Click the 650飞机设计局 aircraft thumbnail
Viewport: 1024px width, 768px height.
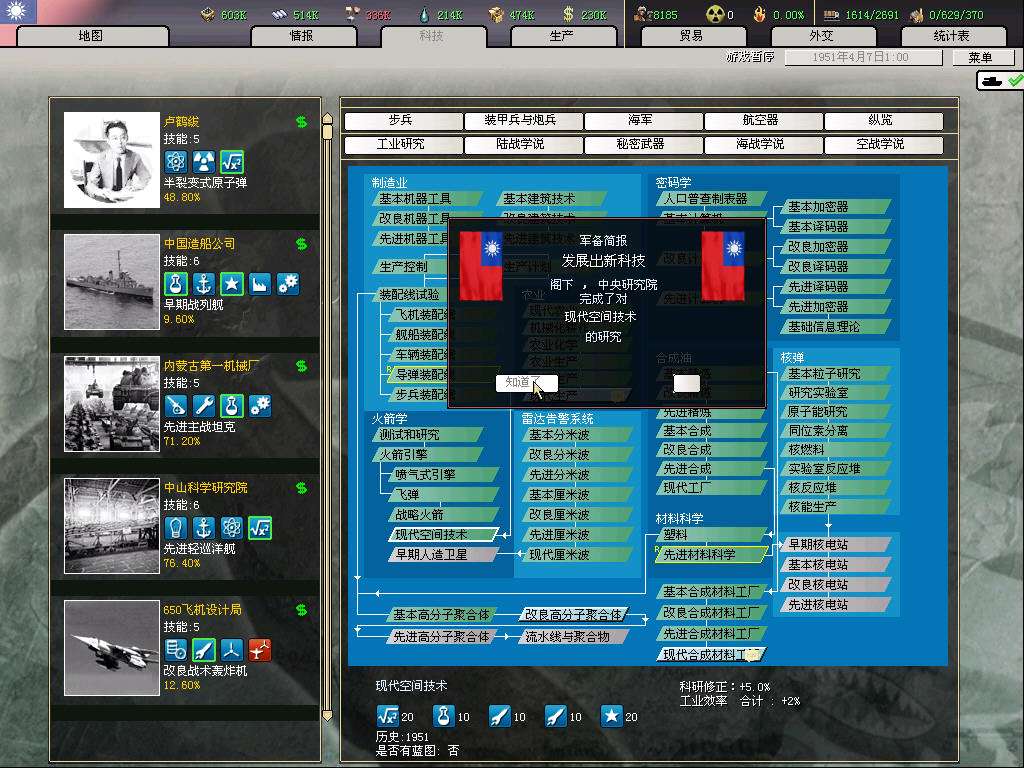point(112,648)
